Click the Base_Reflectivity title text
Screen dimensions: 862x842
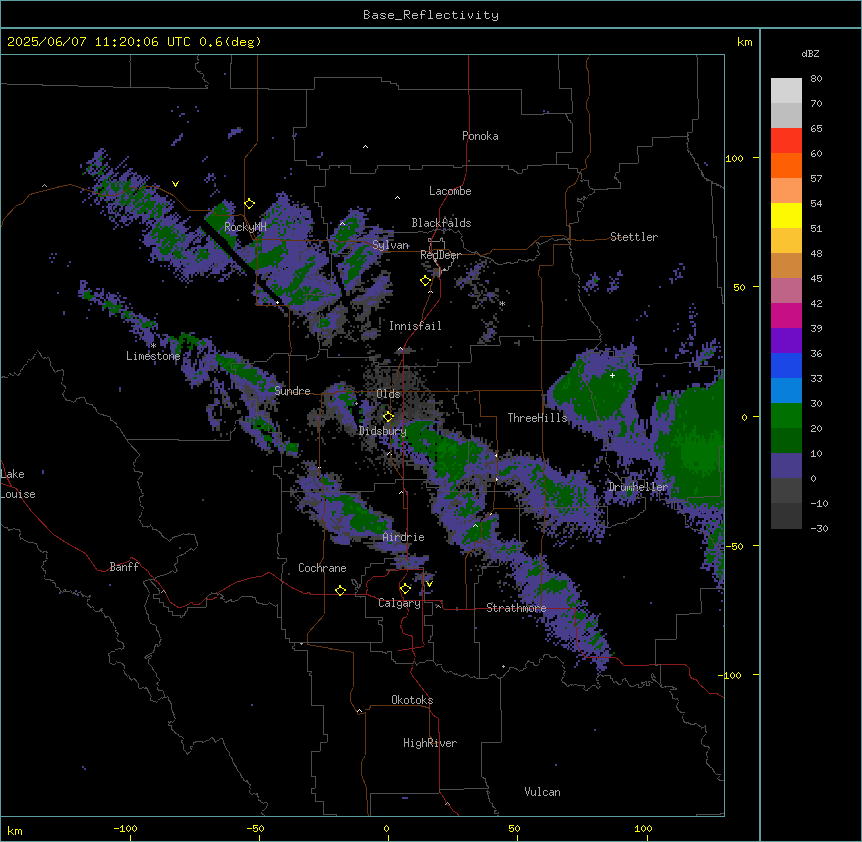coord(431,15)
